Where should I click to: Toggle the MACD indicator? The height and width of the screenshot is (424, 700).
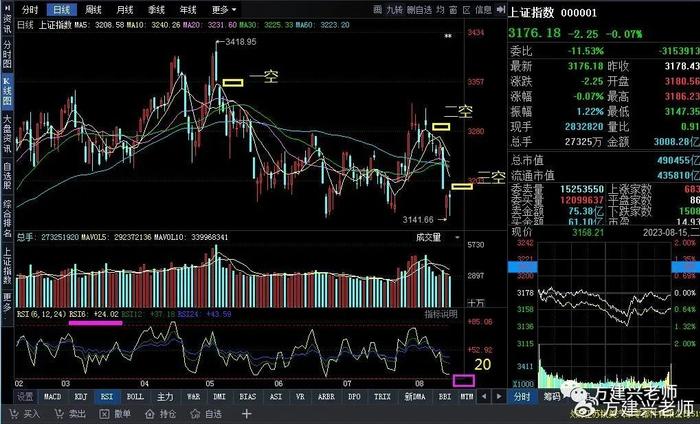pyautogui.click(x=52, y=397)
